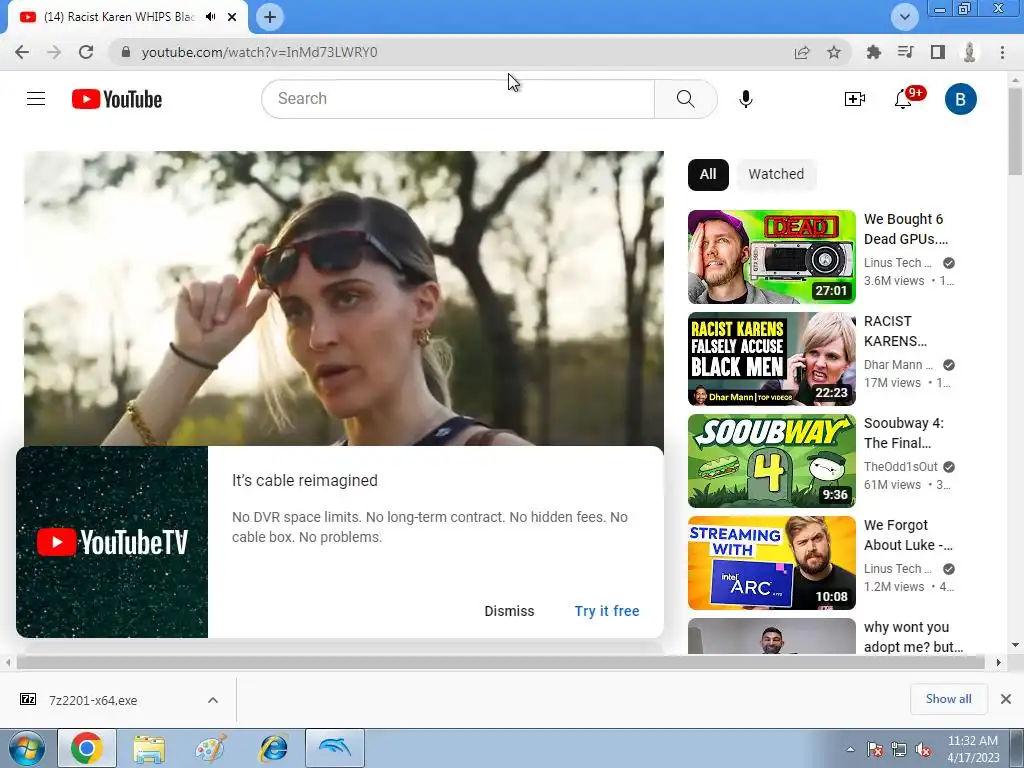Toggle Chrome side panel icon
Screen dimensions: 1024x768
pyautogui.click(x=937, y=52)
